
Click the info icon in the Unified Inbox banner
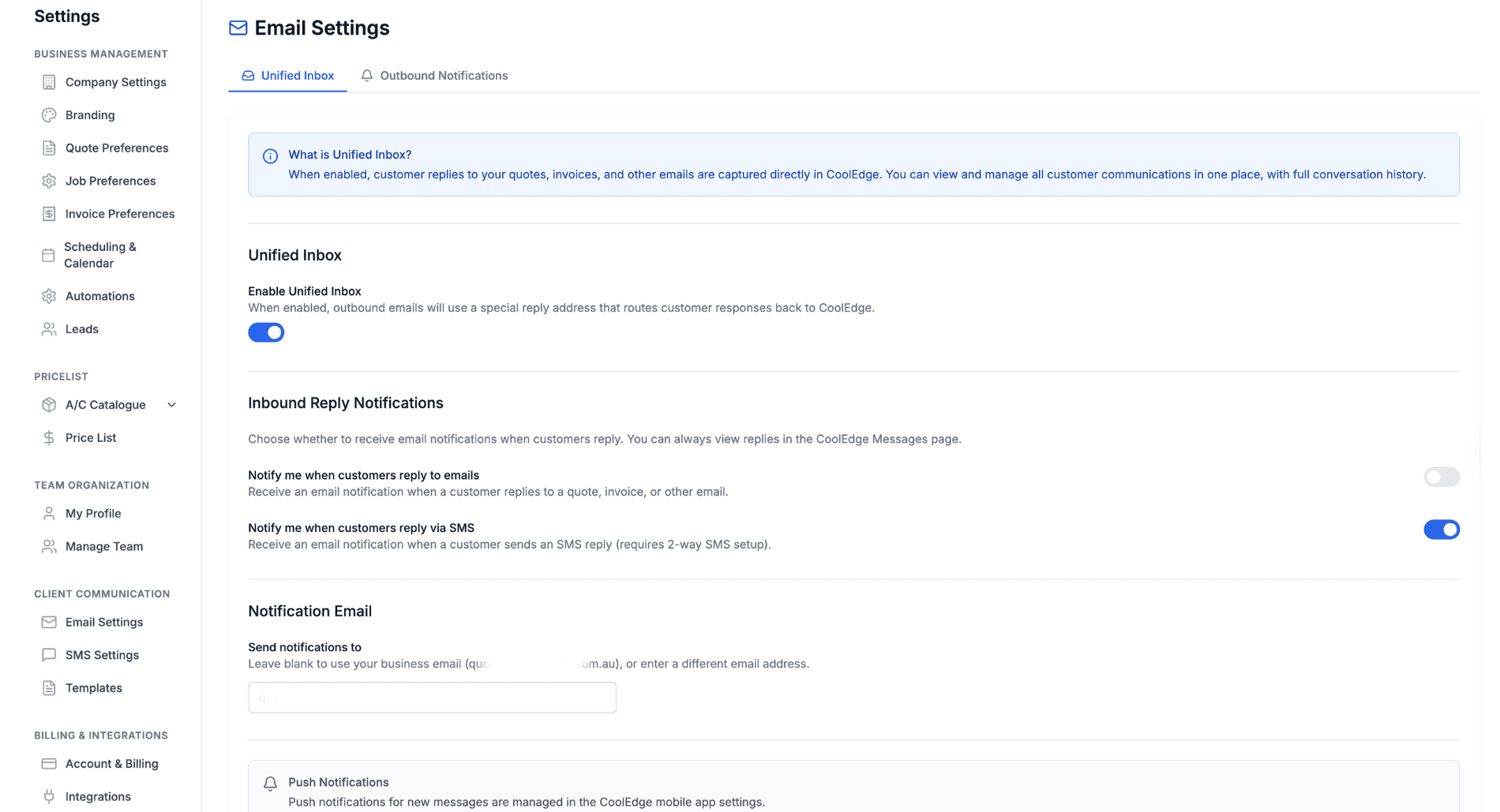coord(271,155)
